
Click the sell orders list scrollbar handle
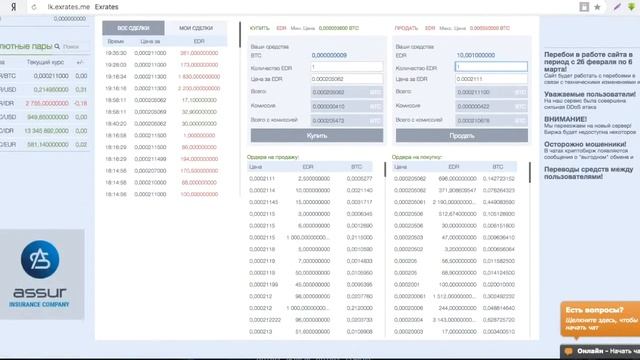pyautogui.click(x=385, y=170)
